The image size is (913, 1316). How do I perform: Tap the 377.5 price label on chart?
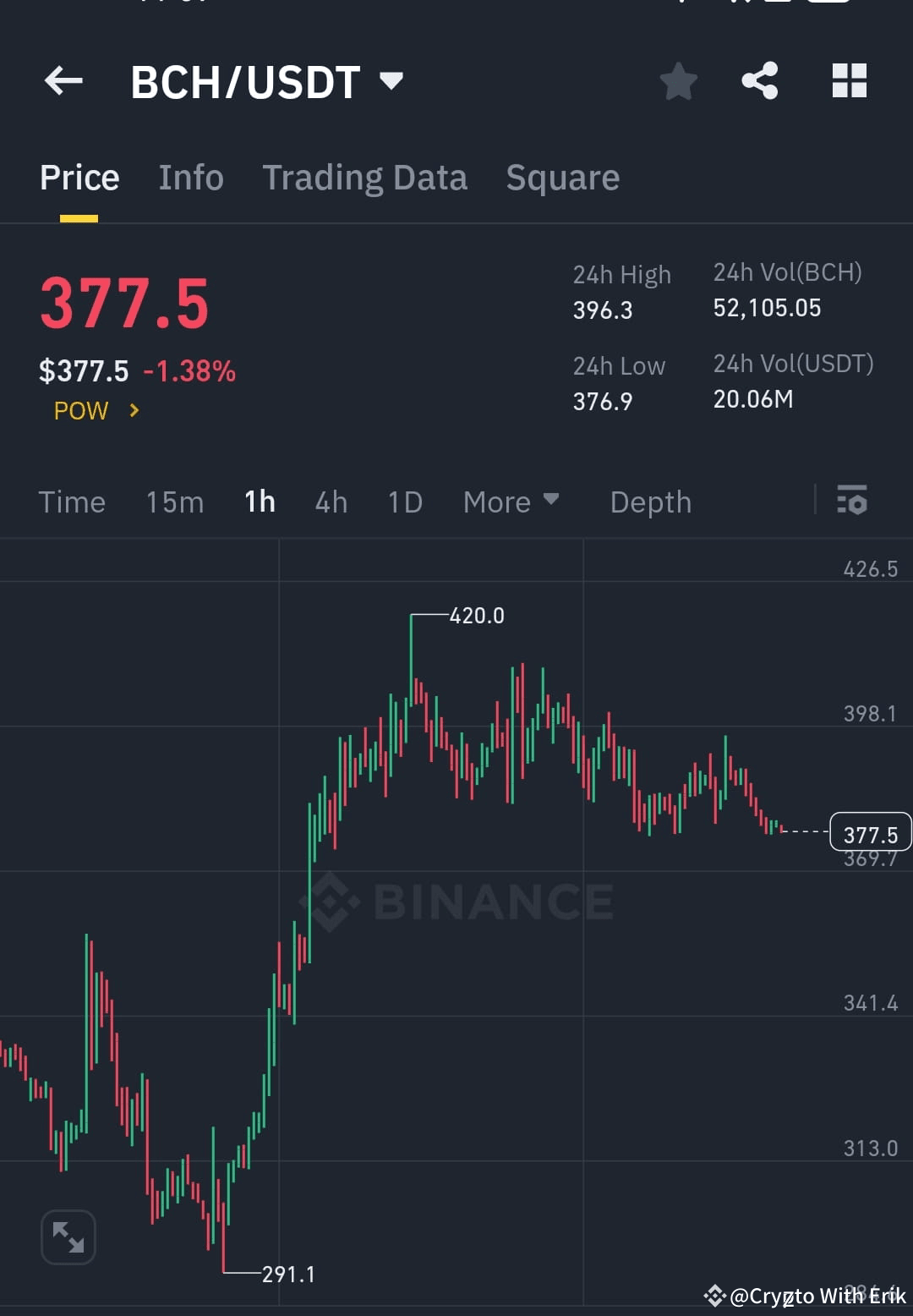pos(870,833)
